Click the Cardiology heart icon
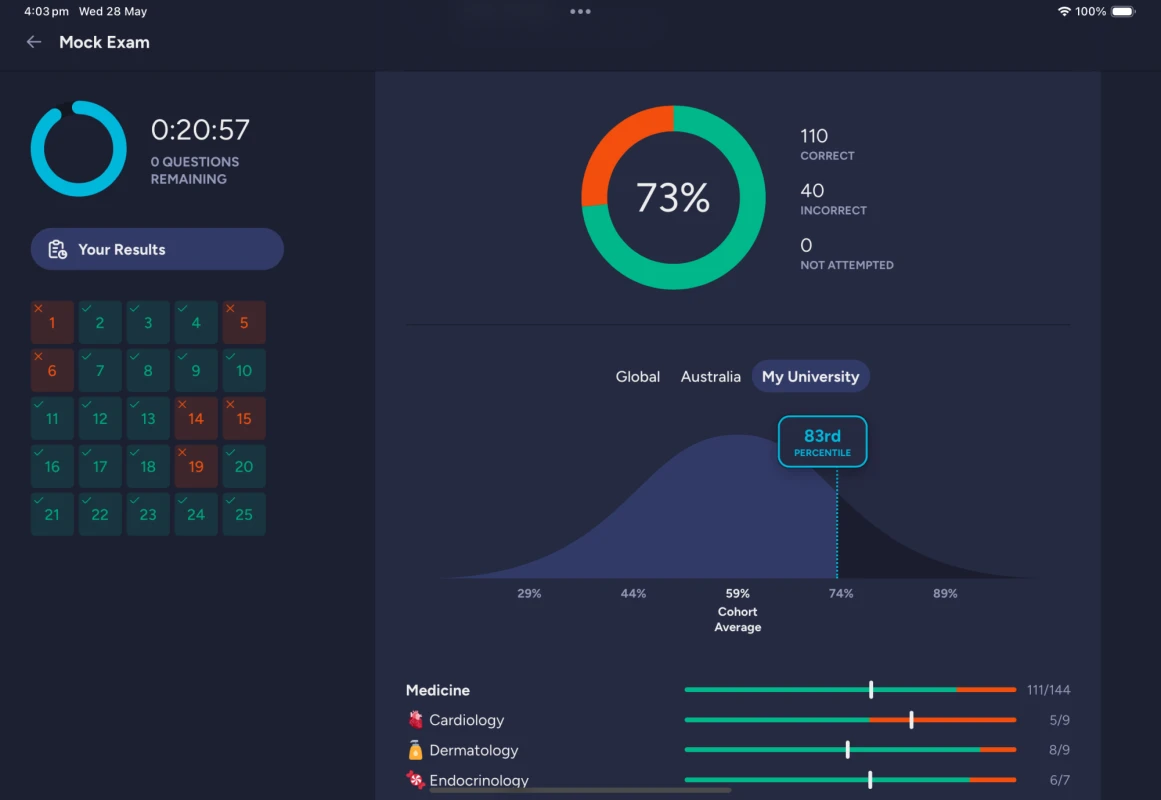 416,720
